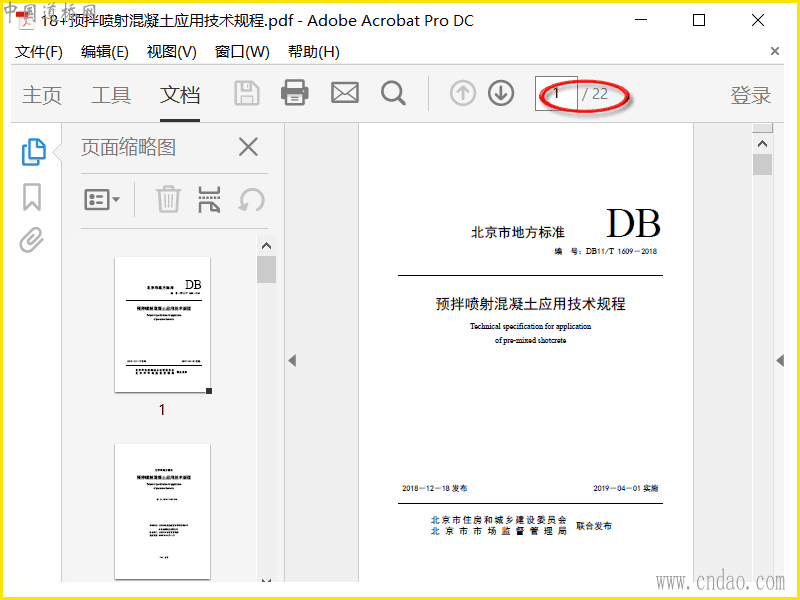
Task: Select the second page thumbnail
Action: pos(163,512)
